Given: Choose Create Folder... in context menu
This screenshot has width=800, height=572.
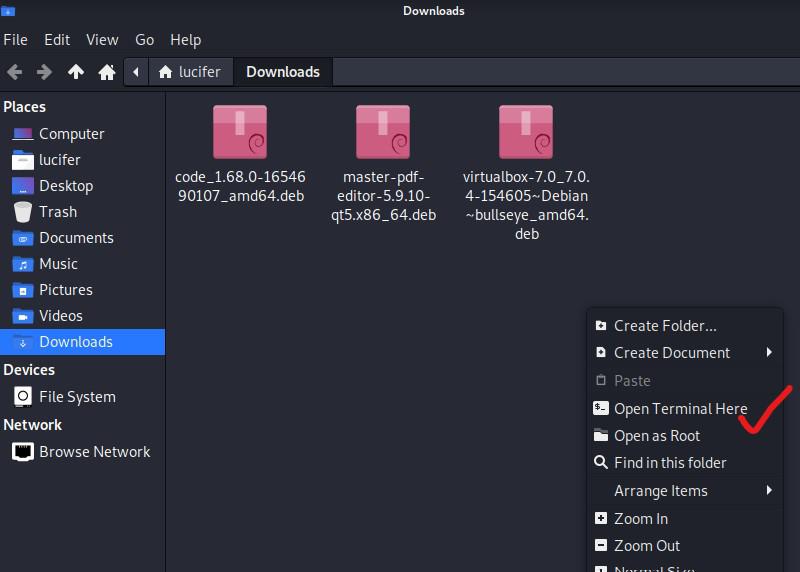Looking at the screenshot, I should (685, 326).
